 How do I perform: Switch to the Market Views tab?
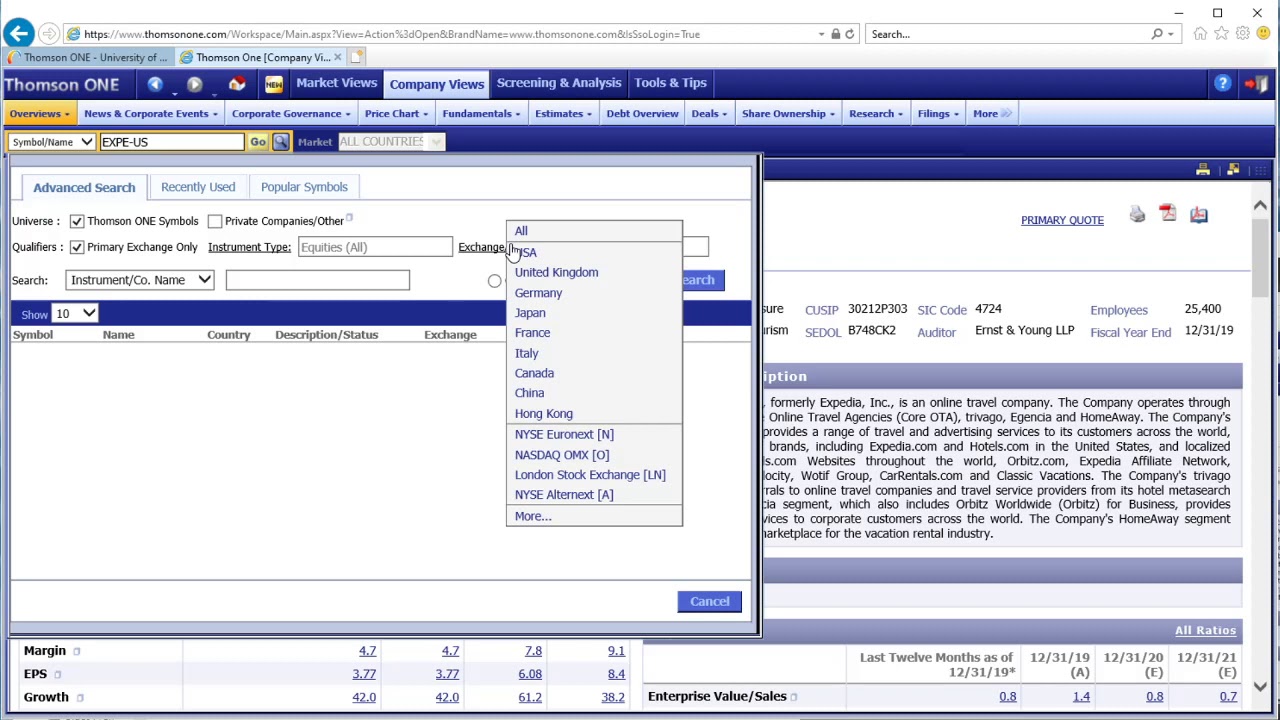tap(336, 83)
